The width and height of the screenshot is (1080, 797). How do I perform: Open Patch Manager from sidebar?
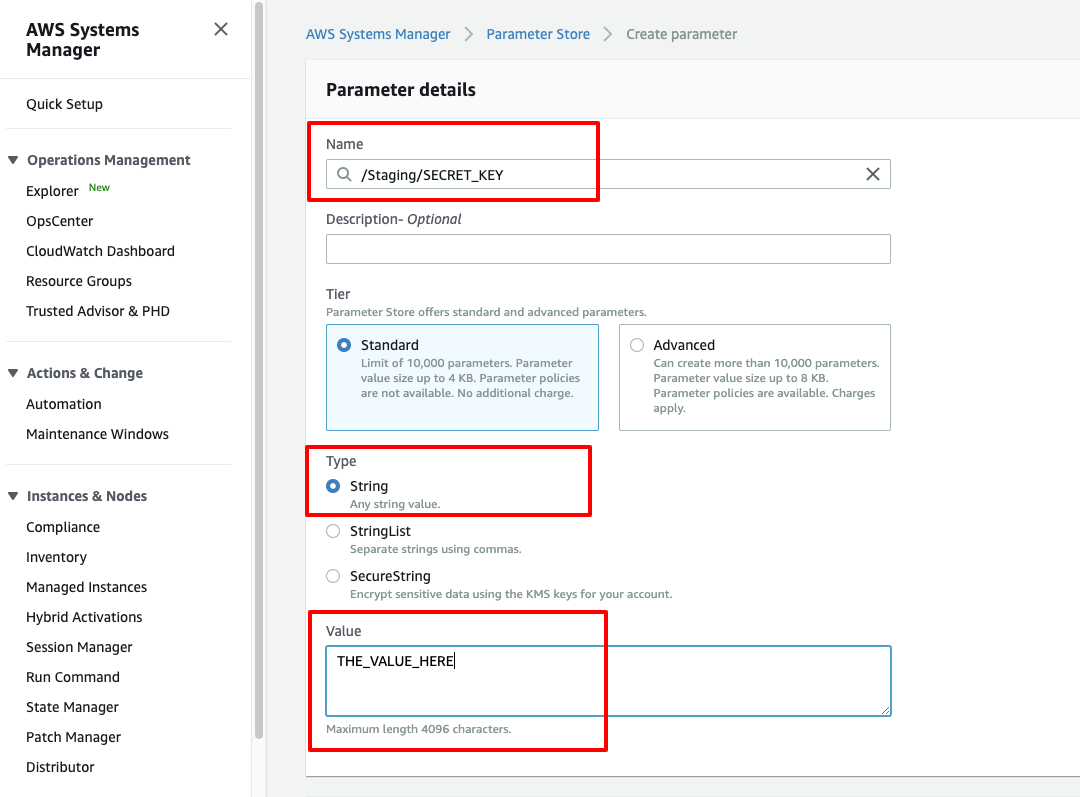tap(73, 737)
